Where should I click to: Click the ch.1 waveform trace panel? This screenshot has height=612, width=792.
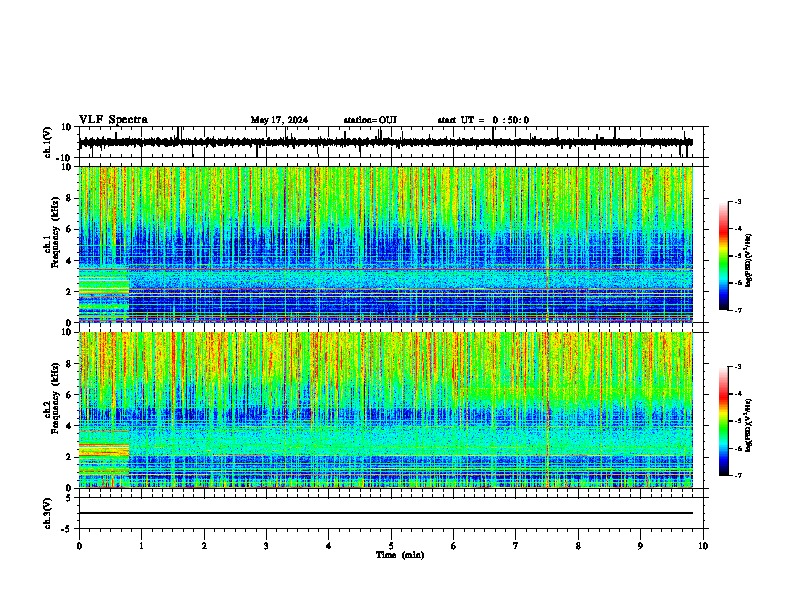point(391,142)
